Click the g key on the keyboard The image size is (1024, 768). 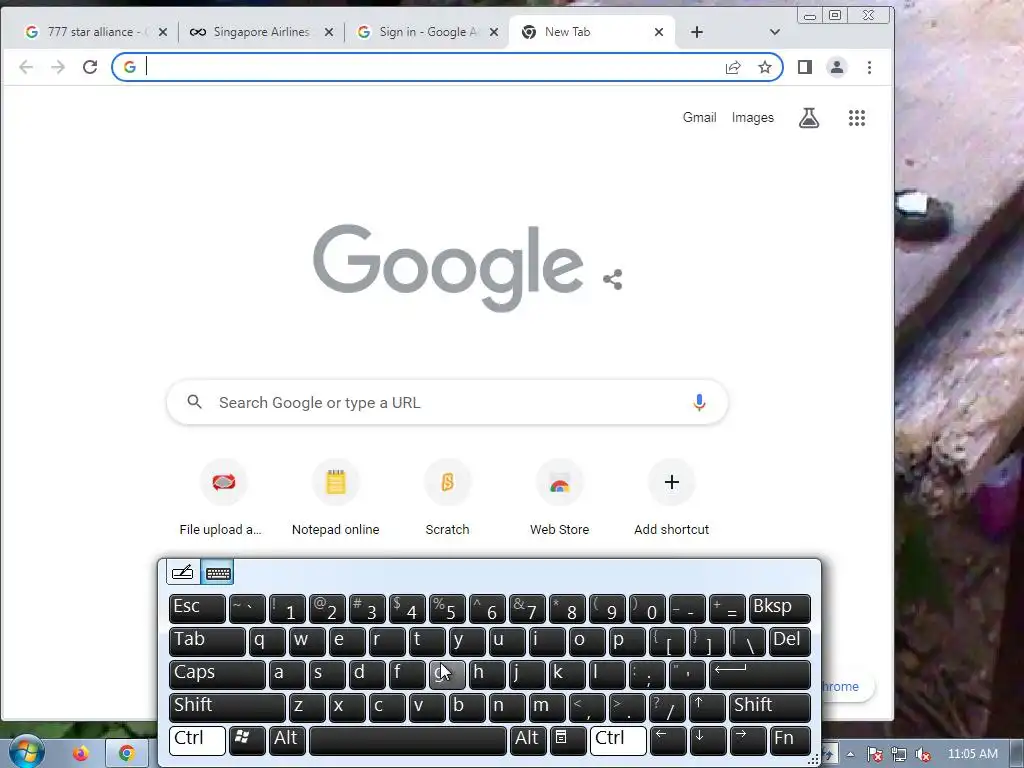[447, 675]
